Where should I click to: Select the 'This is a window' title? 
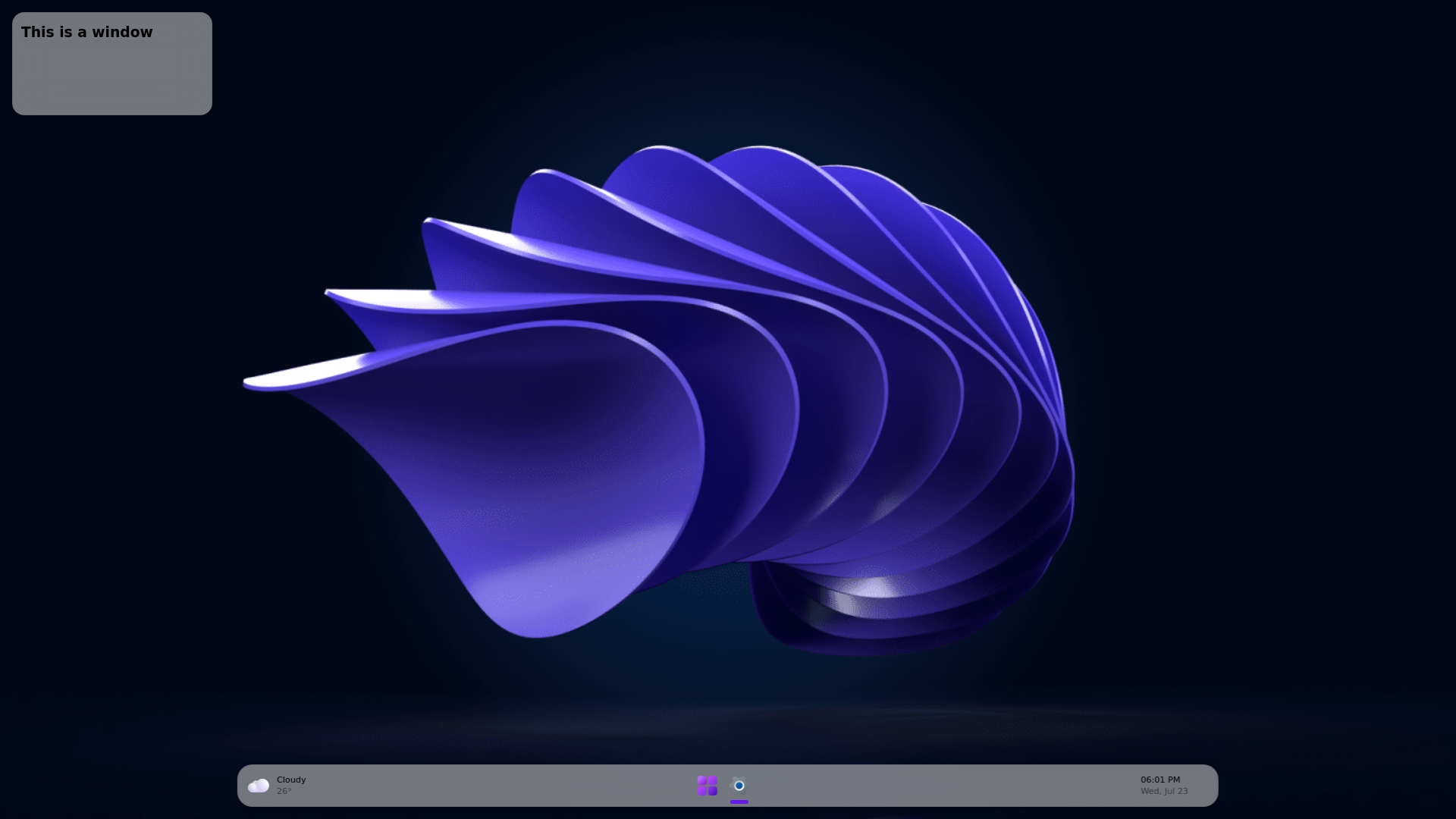click(x=87, y=32)
